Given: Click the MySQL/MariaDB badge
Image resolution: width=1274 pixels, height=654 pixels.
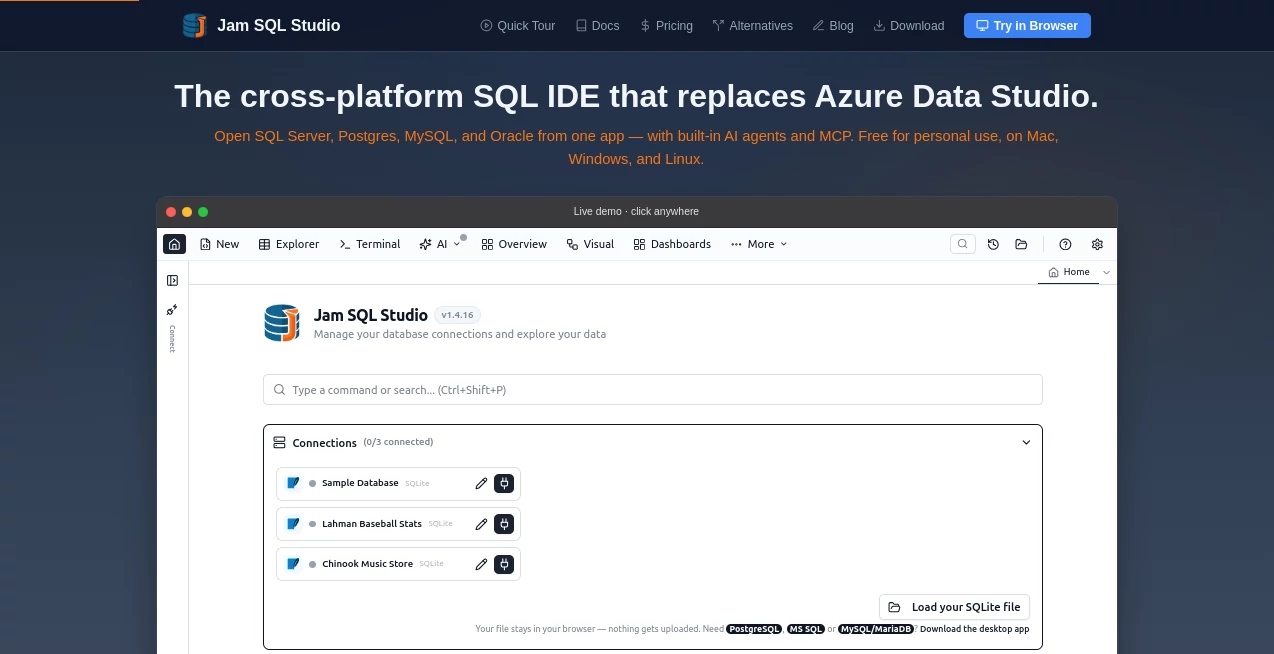Looking at the screenshot, I should click(875, 629).
